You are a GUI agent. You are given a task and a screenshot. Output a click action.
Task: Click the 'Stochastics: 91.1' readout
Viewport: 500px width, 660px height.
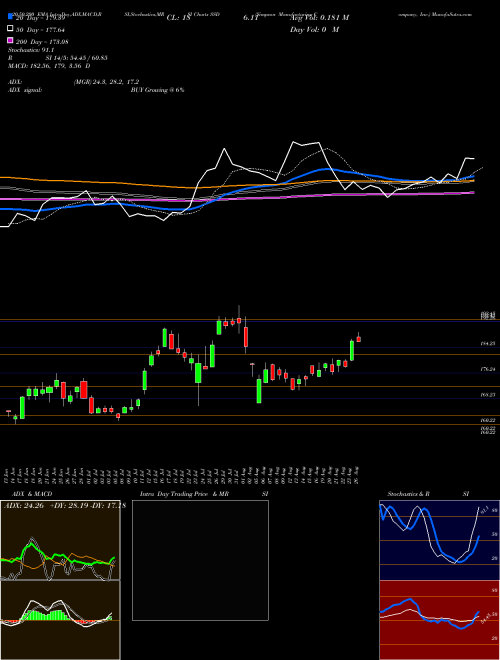tap(31, 50)
